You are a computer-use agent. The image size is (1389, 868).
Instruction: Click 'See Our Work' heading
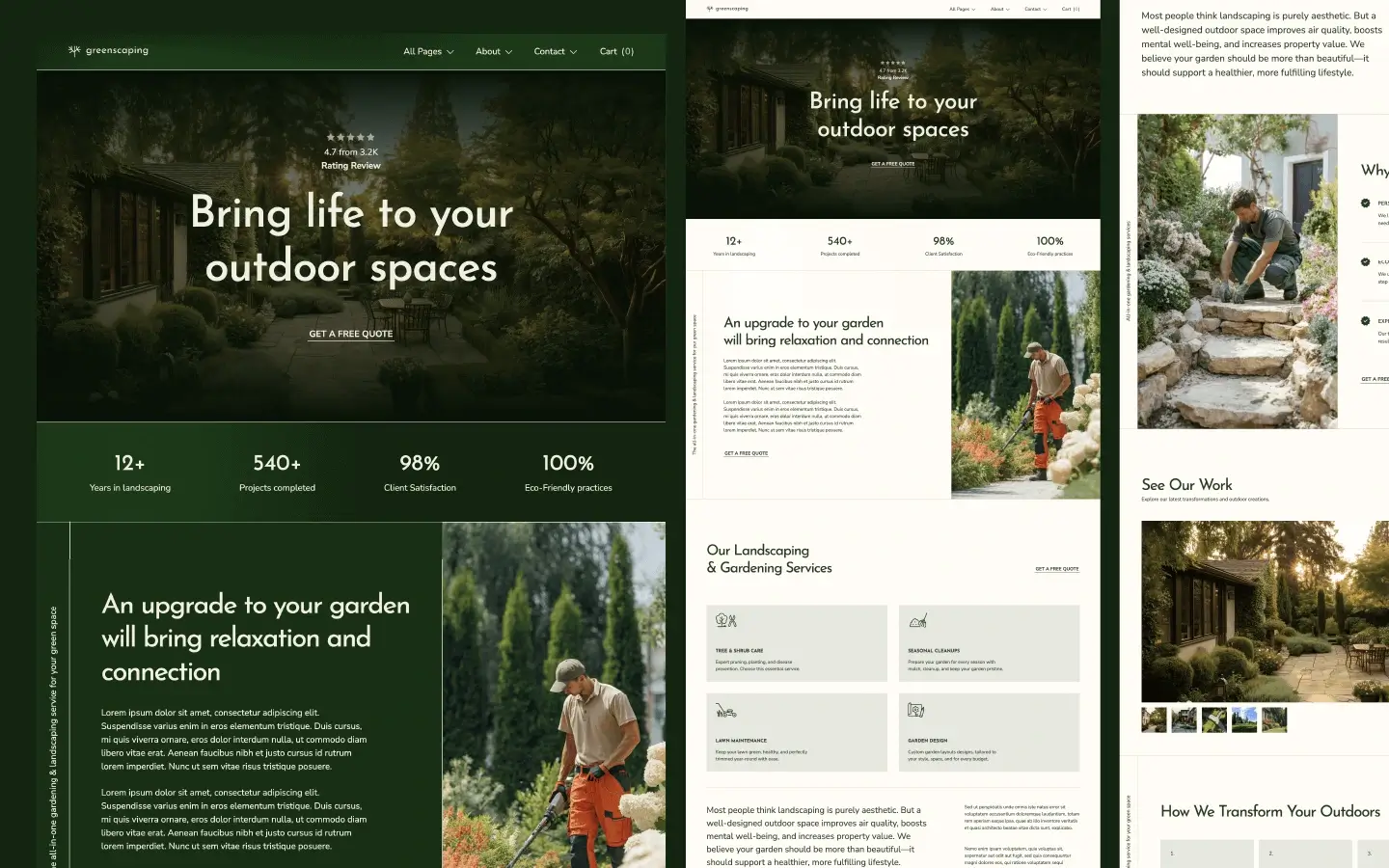coord(1186,485)
